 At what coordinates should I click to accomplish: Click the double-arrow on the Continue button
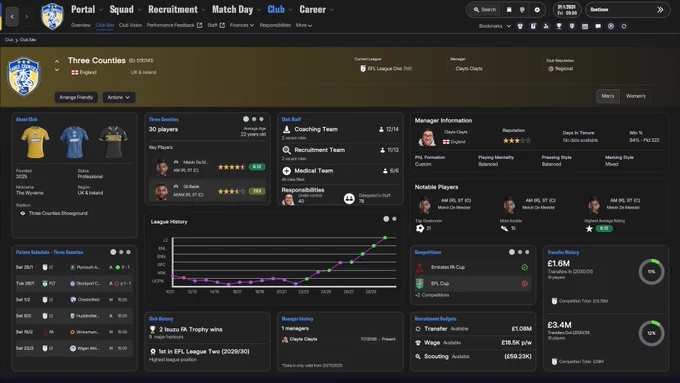point(660,10)
